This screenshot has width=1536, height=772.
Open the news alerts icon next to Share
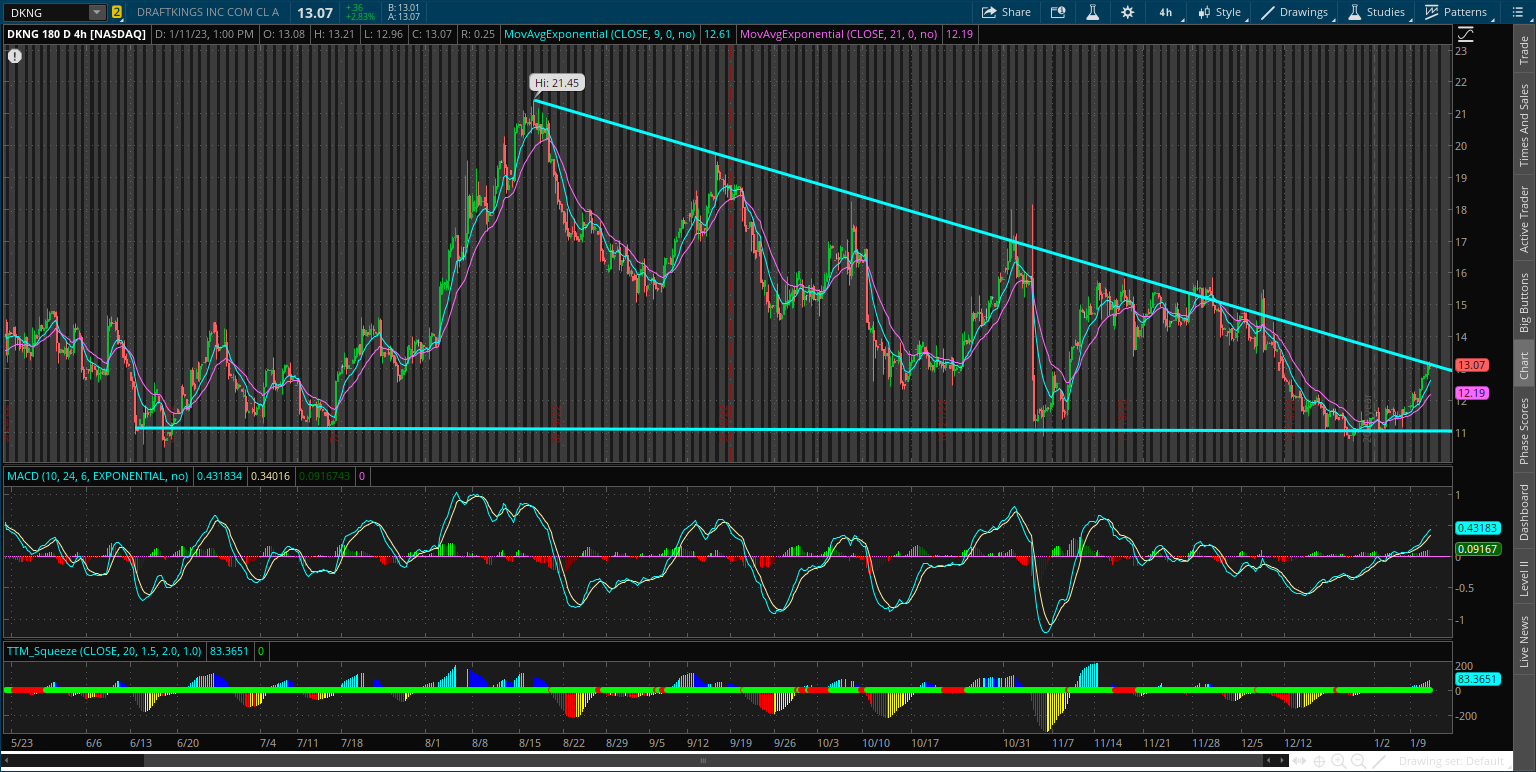pos(1058,12)
